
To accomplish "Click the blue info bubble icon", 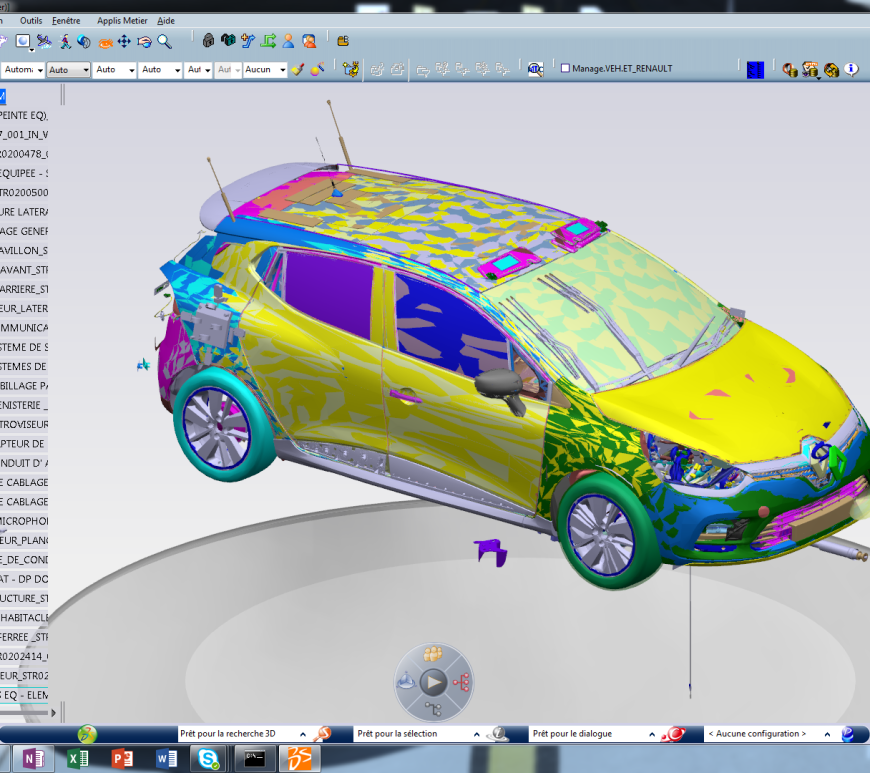I will (851, 69).
